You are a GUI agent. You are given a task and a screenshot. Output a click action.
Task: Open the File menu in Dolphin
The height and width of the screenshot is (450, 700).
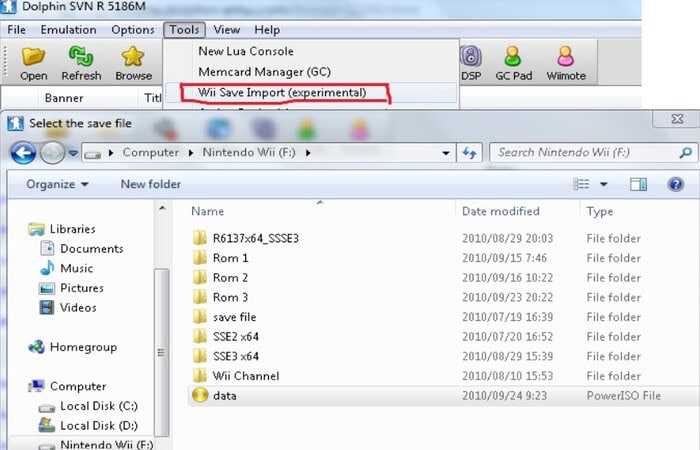pos(17,30)
